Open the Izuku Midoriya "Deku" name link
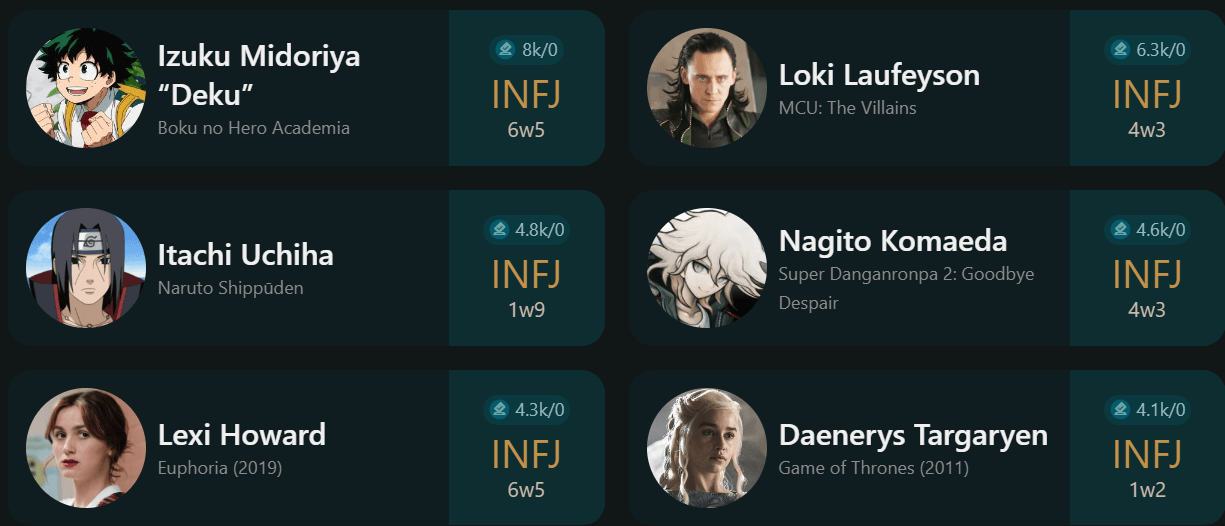This screenshot has height=526, width=1225. 258,74
